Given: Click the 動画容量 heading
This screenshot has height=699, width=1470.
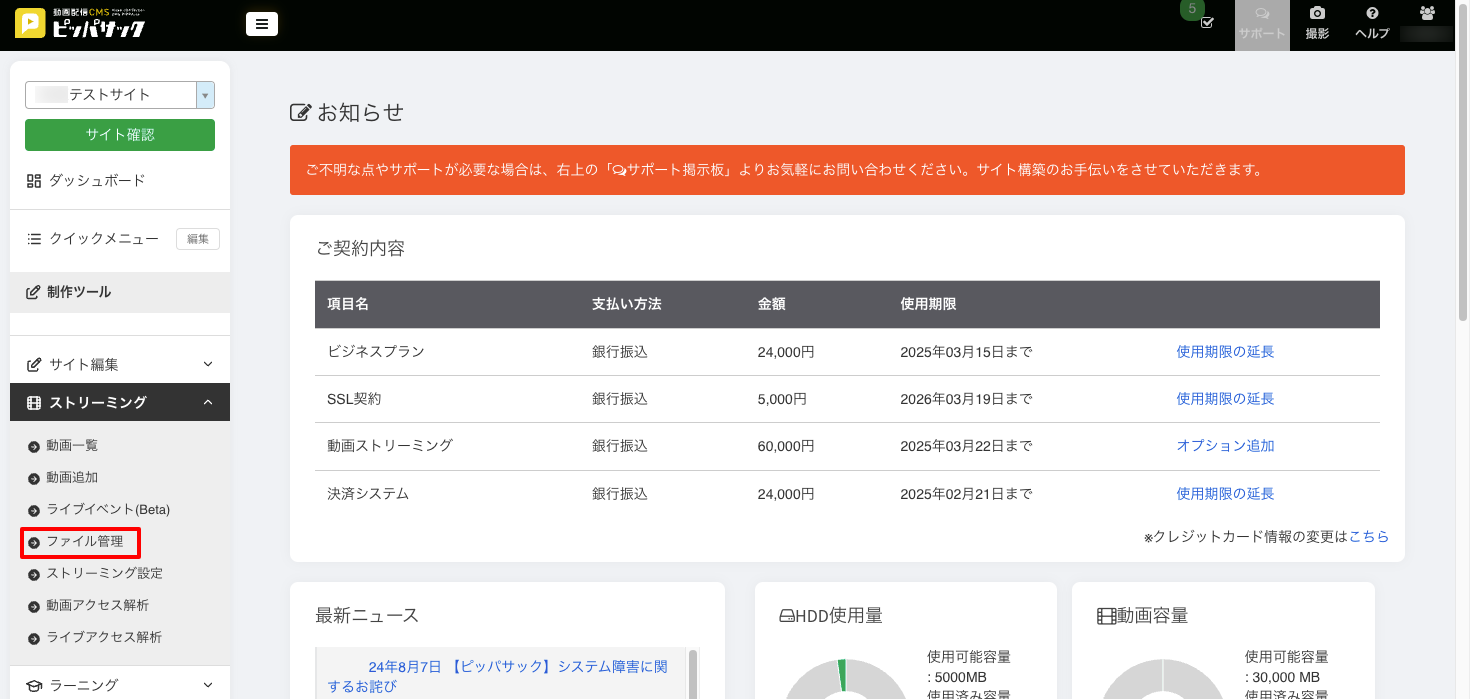Looking at the screenshot, I should [x=1143, y=616].
